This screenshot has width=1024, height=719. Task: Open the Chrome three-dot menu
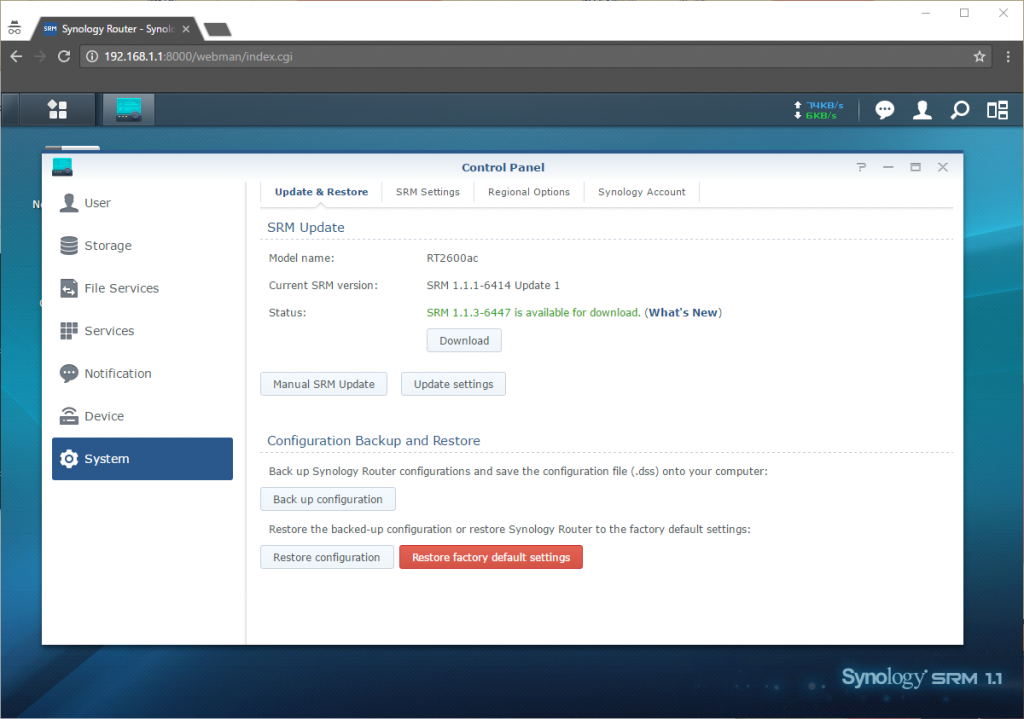point(1008,56)
